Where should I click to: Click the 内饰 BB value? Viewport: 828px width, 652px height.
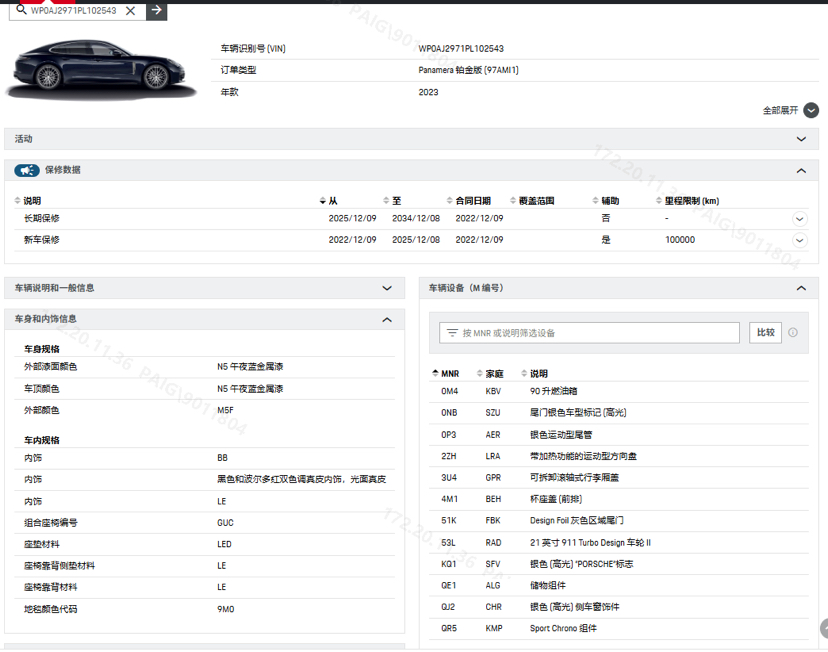click(x=222, y=458)
